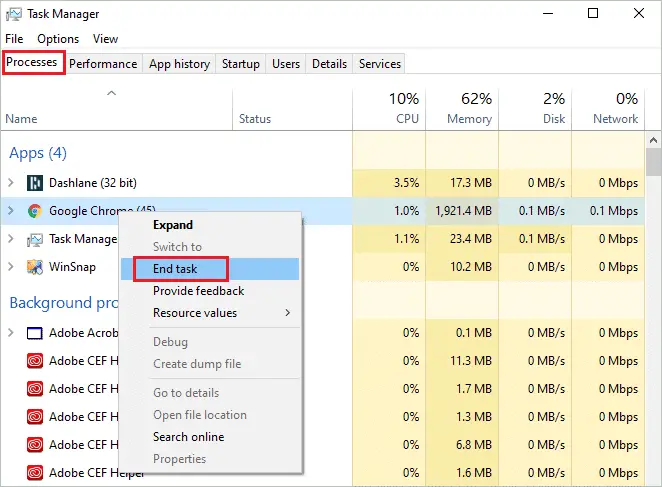Viewport: 662px width, 487px height.
Task: Expand the Task Manager process row
Action: click(11, 239)
